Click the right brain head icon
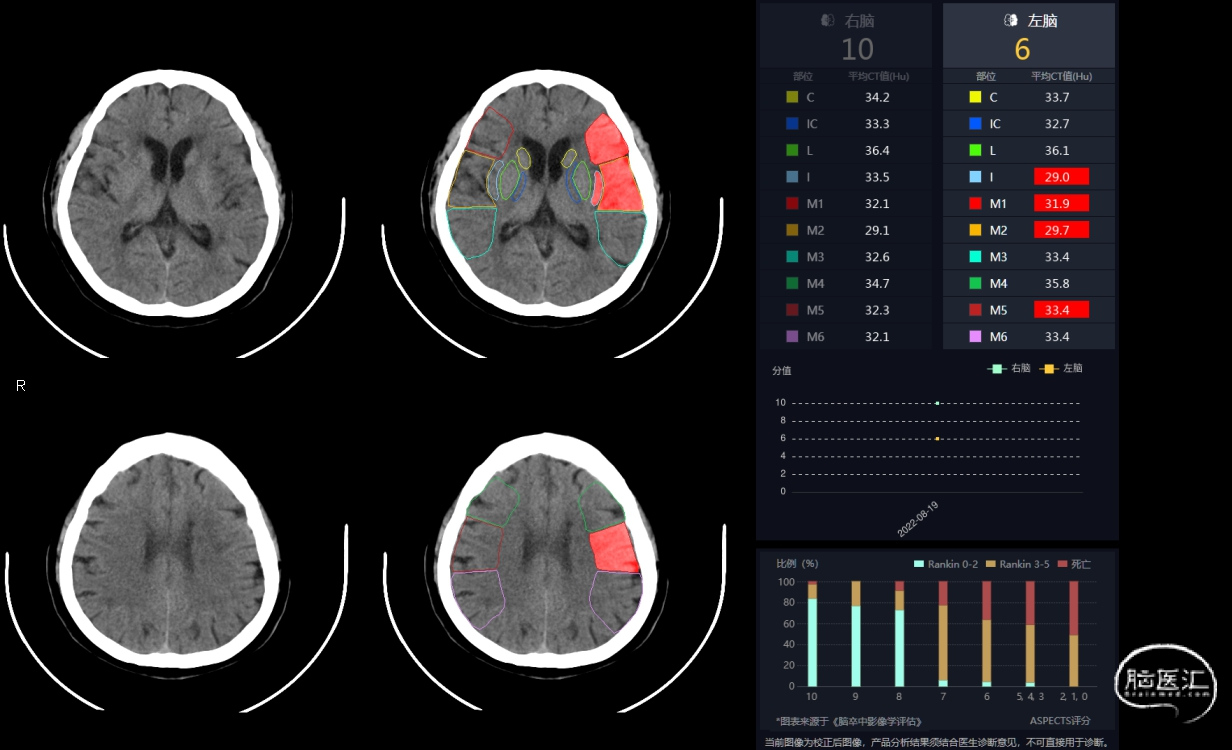The image size is (1232, 750). click(x=827, y=20)
